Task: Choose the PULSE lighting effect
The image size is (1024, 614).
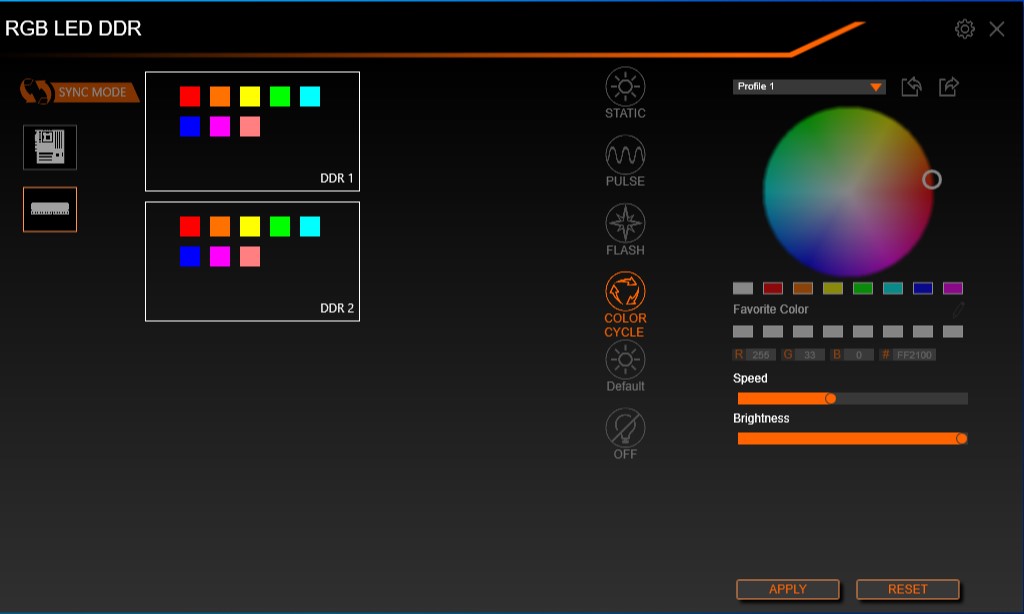Action: [x=625, y=155]
